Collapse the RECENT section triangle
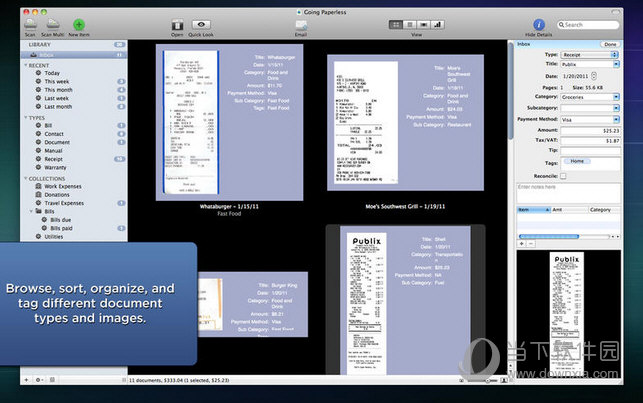Viewport: 643px width, 403px height. pyautogui.click(x=25, y=66)
